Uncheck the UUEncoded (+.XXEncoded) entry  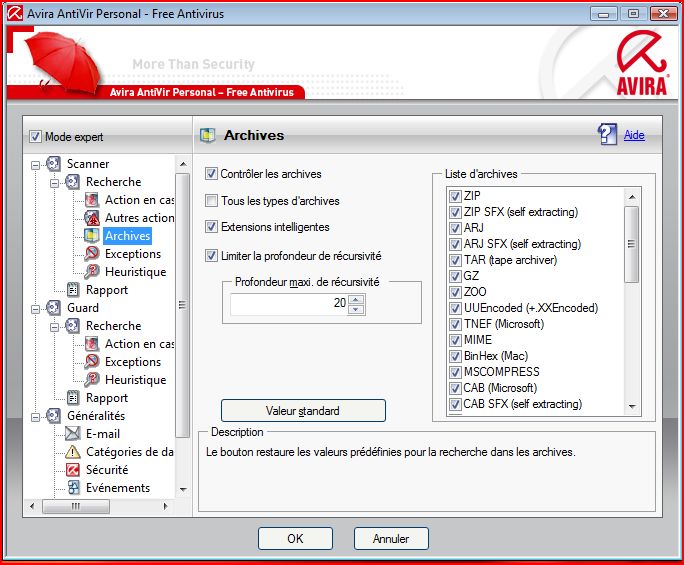(455, 308)
